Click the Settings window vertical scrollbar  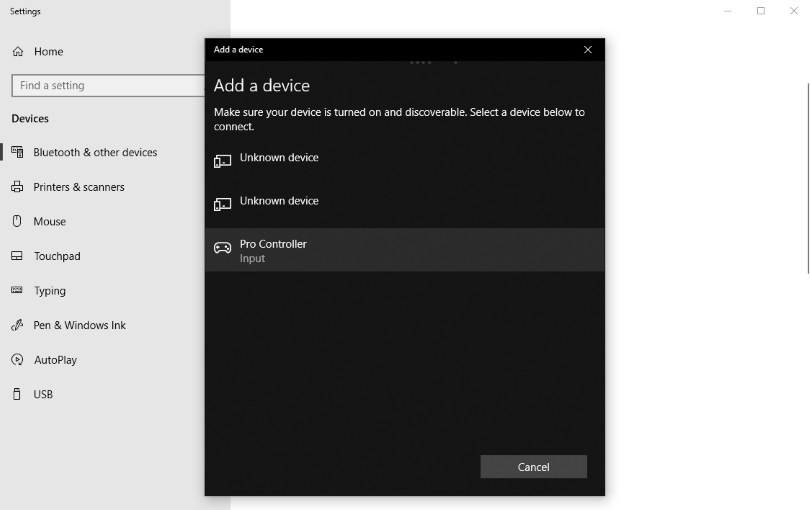click(808, 178)
